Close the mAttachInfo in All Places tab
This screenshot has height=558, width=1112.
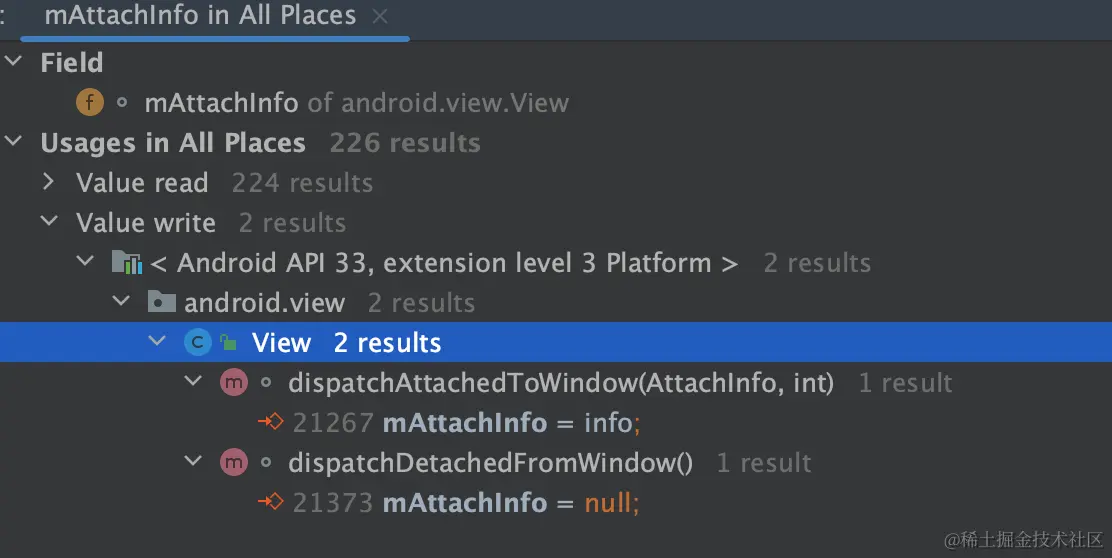379,17
